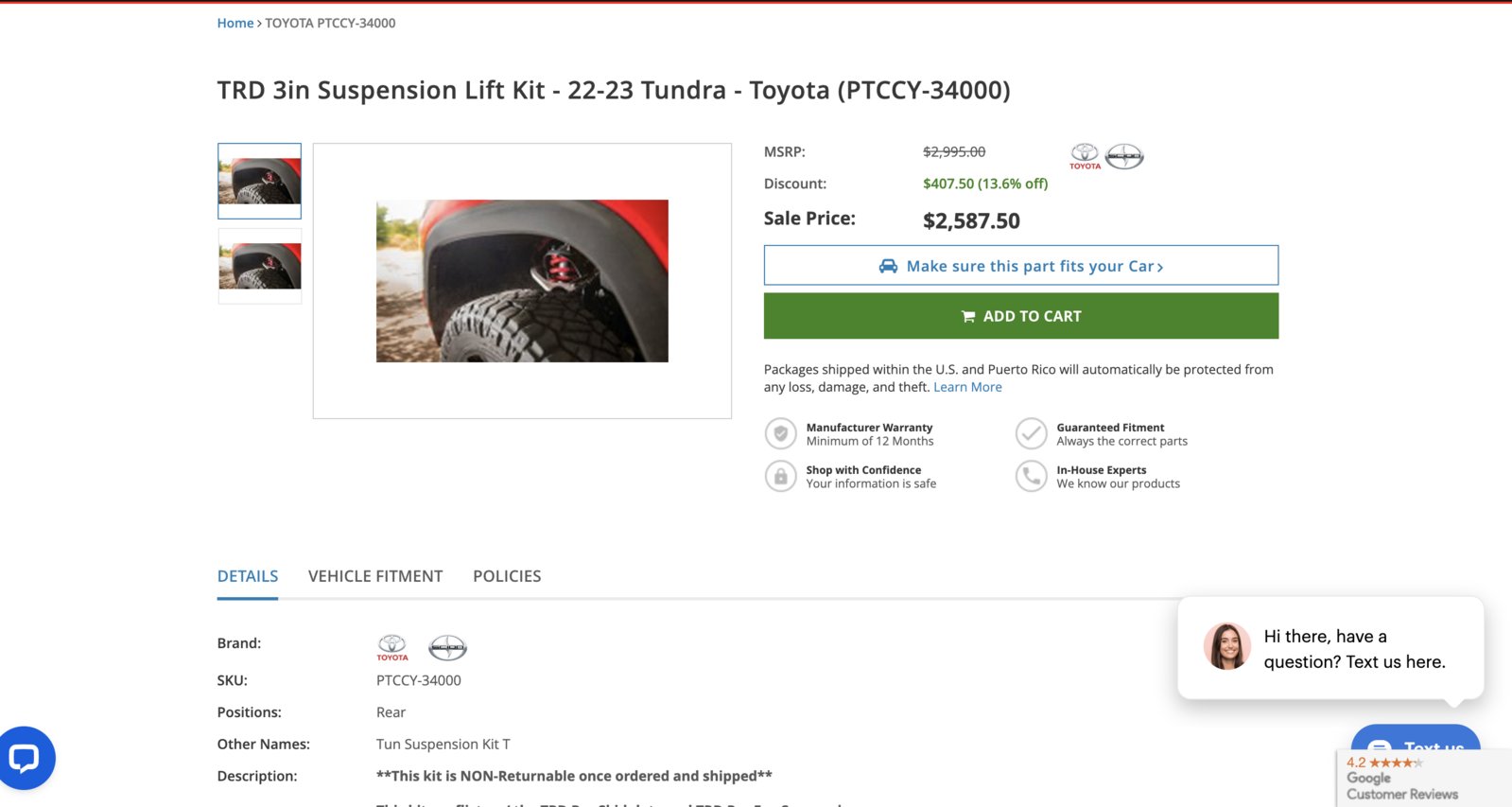Click the Toyota brand logo in Details
This screenshot has height=807, width=1512.
(392, 647)
